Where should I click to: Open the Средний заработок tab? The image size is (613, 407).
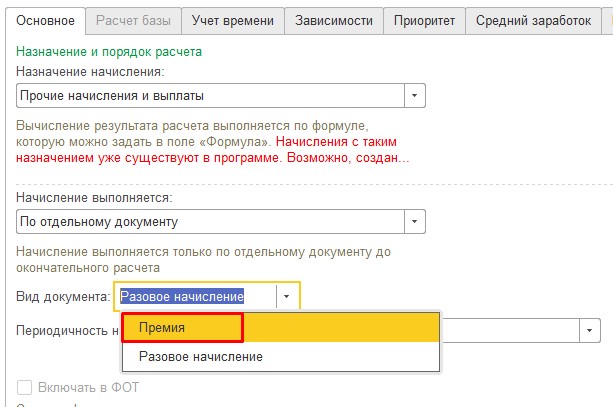[x=533, y=21]
